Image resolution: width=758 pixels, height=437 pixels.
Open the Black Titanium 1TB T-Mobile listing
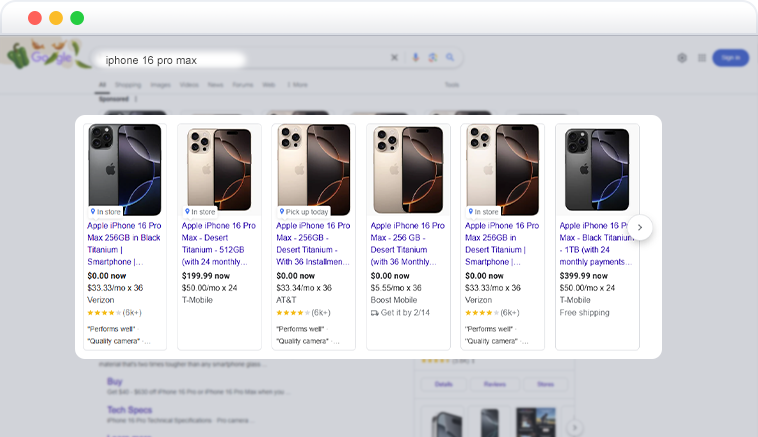tap(596, 244)
